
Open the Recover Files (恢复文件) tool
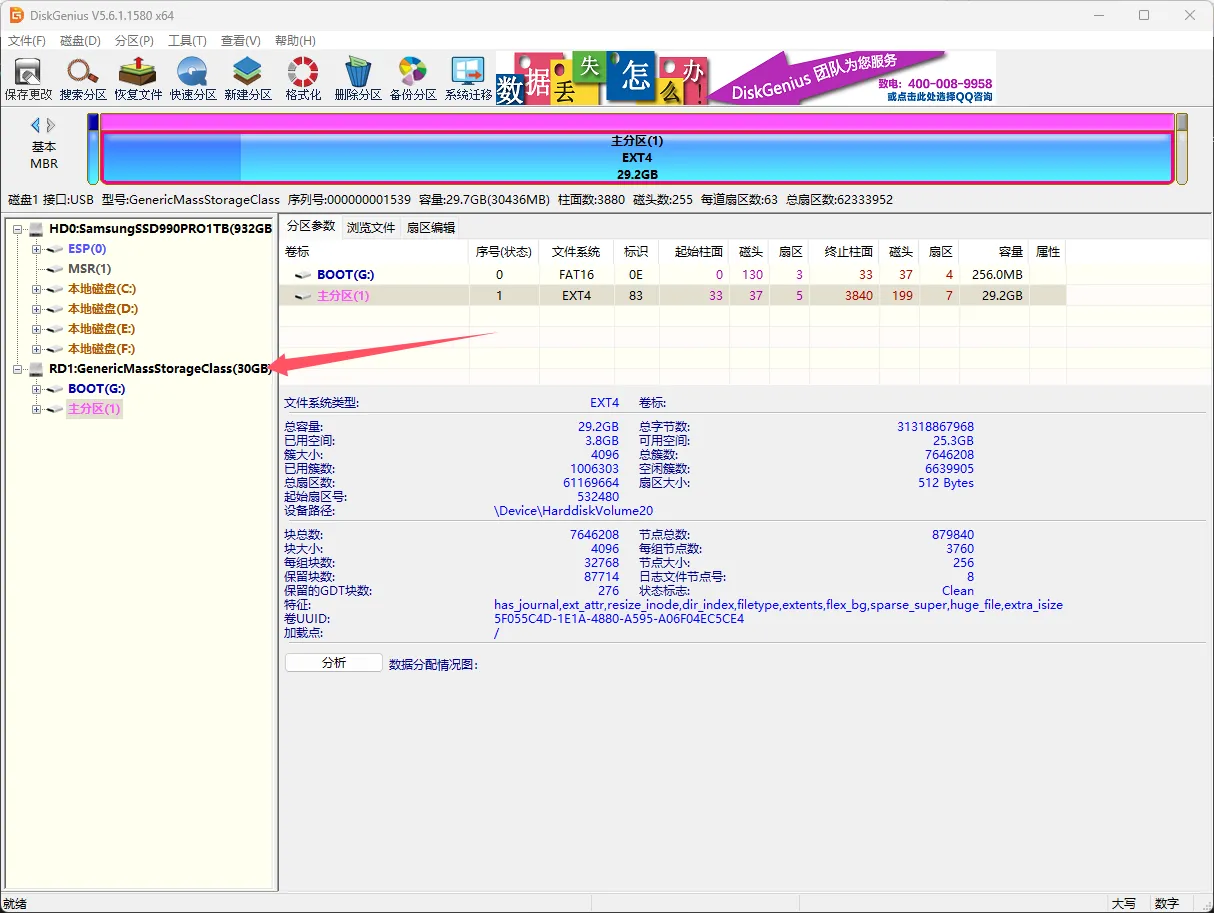[x=138, y=78]
